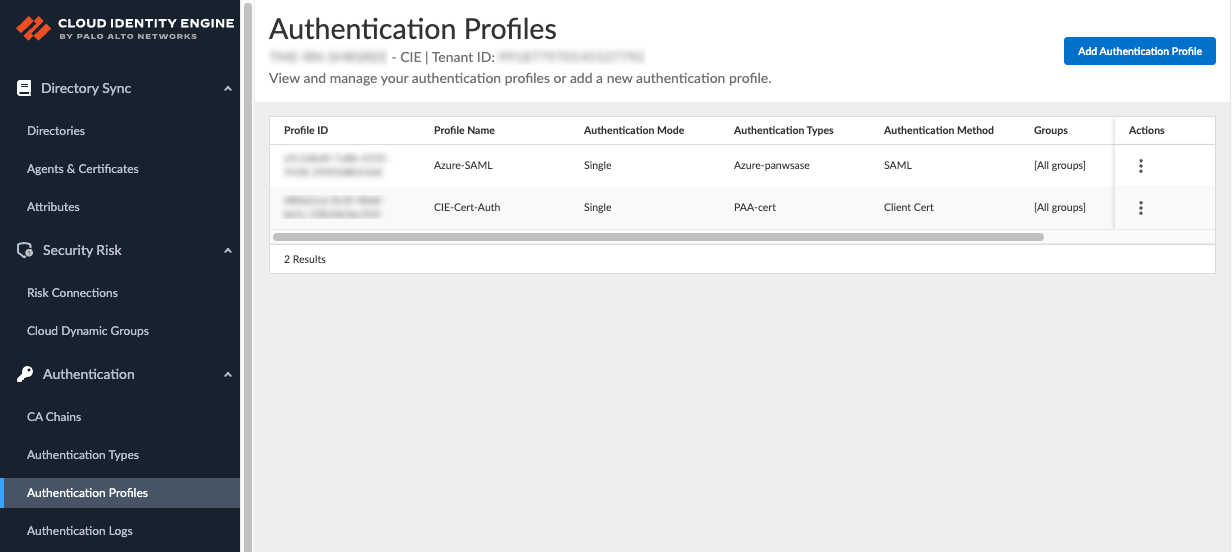The height and width of the screenshot is (552, 1232).
Task: Collapse the Directory Sync section
Action: click(x=228, y=89)
